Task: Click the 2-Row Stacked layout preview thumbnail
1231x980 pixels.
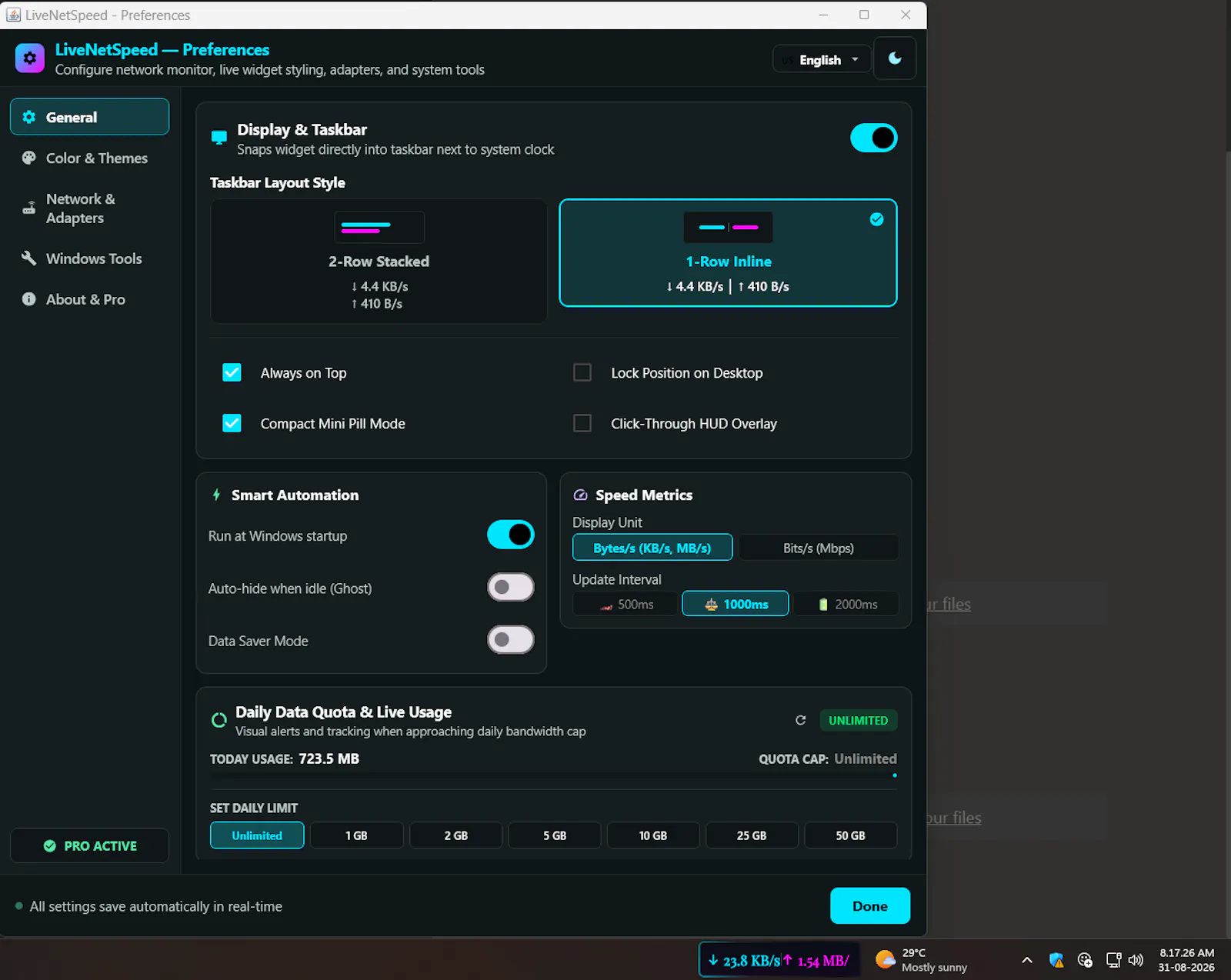Action: point(379,227)
